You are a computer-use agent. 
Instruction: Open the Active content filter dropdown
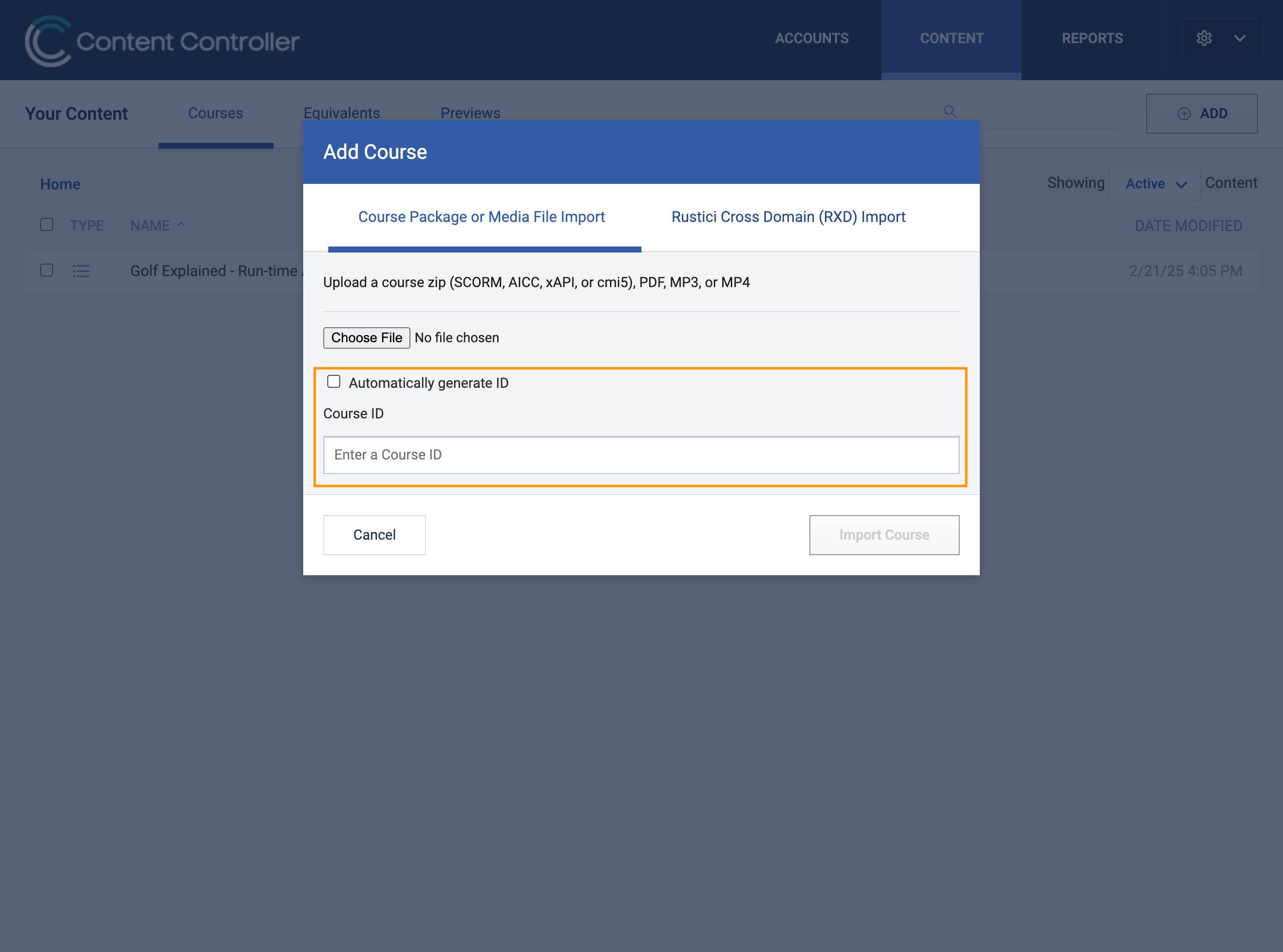1155,184
